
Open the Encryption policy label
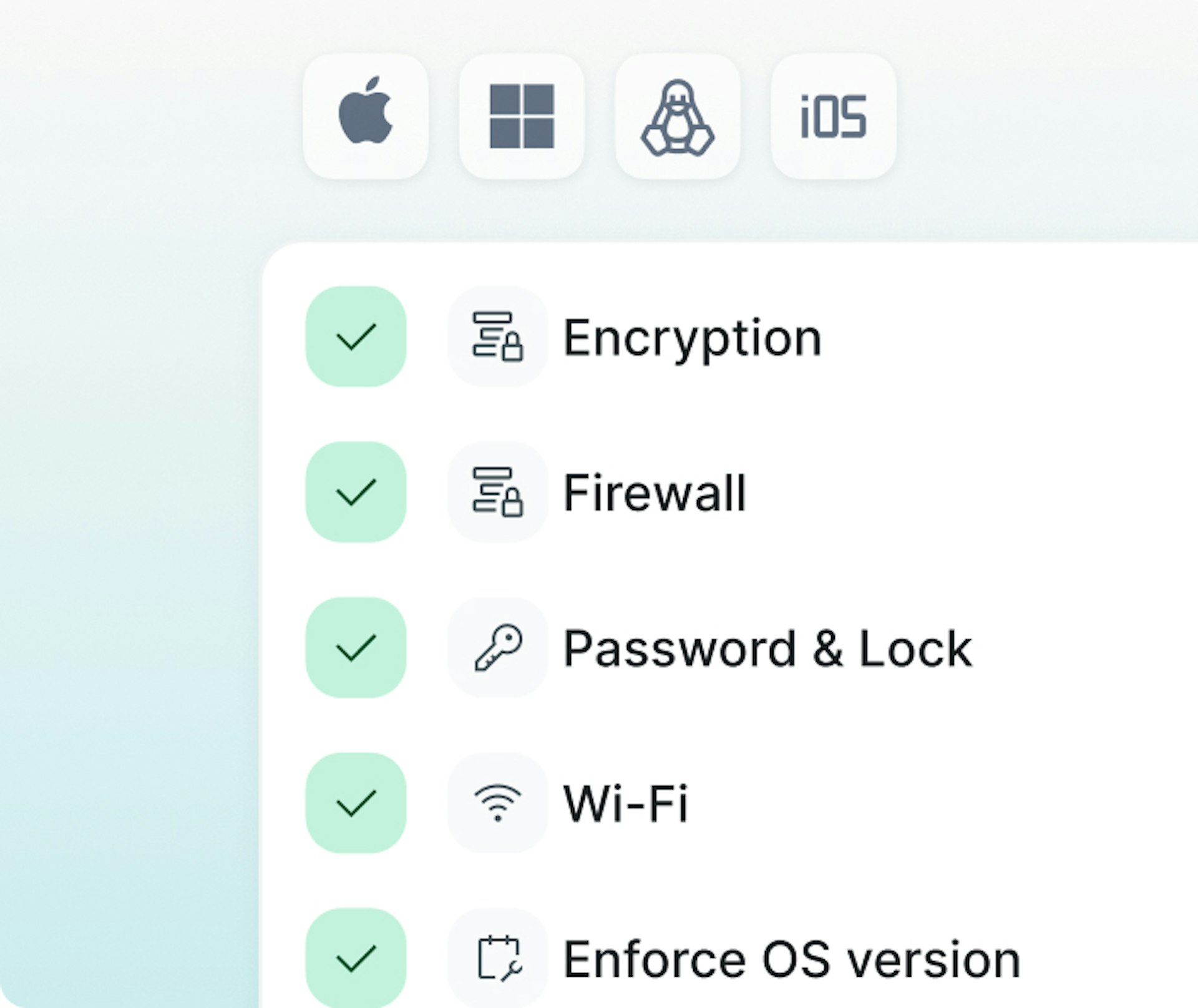pos(692,338)
